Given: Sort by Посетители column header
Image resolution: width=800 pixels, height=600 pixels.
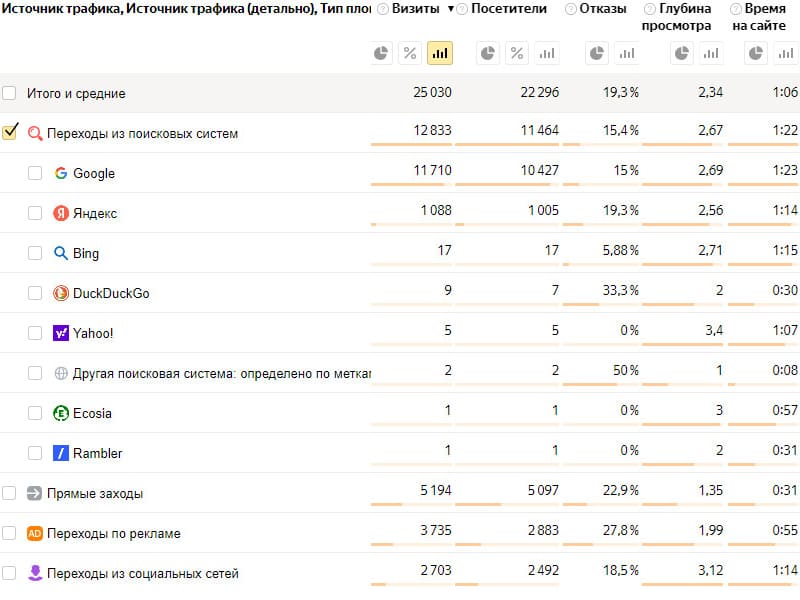Looking at the screenshot, I should tap(509, 9).
